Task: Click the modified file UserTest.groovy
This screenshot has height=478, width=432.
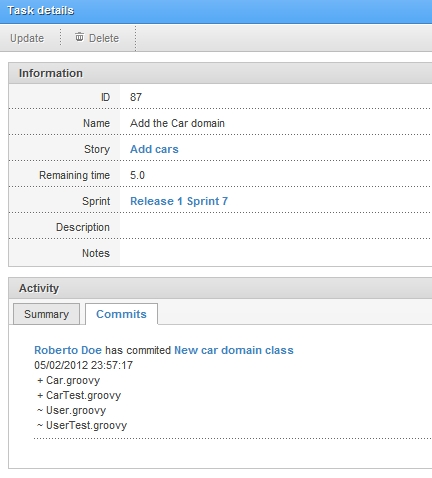Action: coord(86,425)
